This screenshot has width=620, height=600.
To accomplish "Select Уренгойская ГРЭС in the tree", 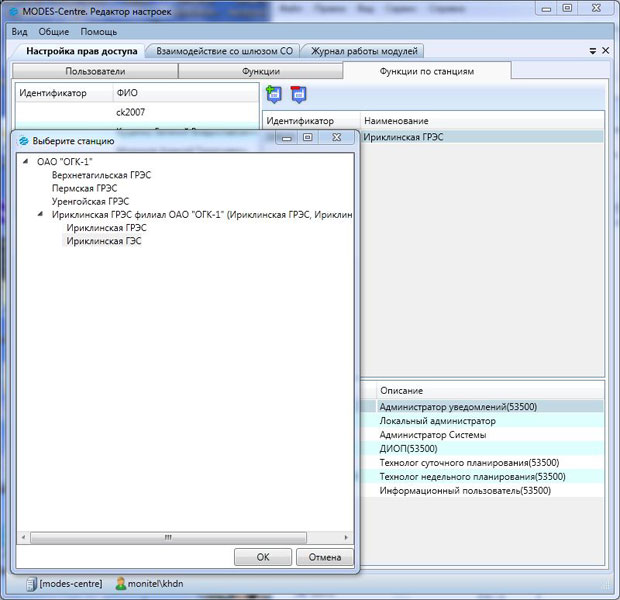I will click(90, 201).
